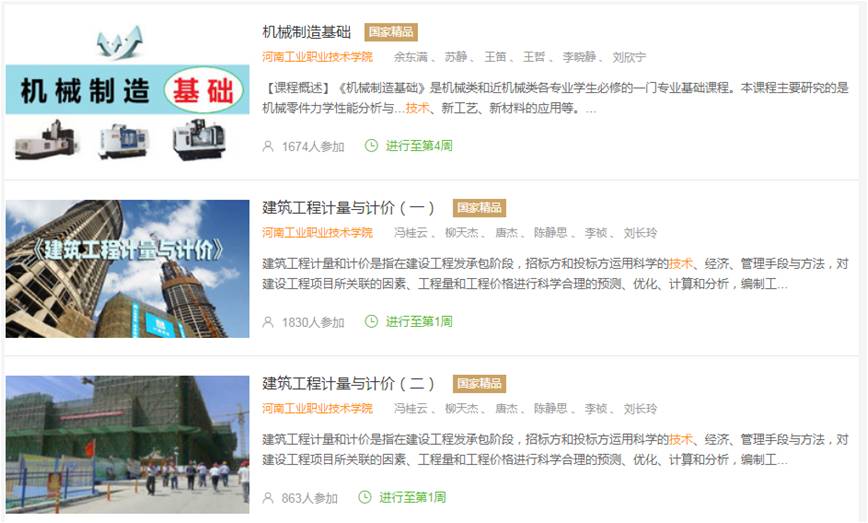
Task: Click the 国家精品 badge beside 建筑工程计量与计价（一）
Action: click(x=479, y=208)
